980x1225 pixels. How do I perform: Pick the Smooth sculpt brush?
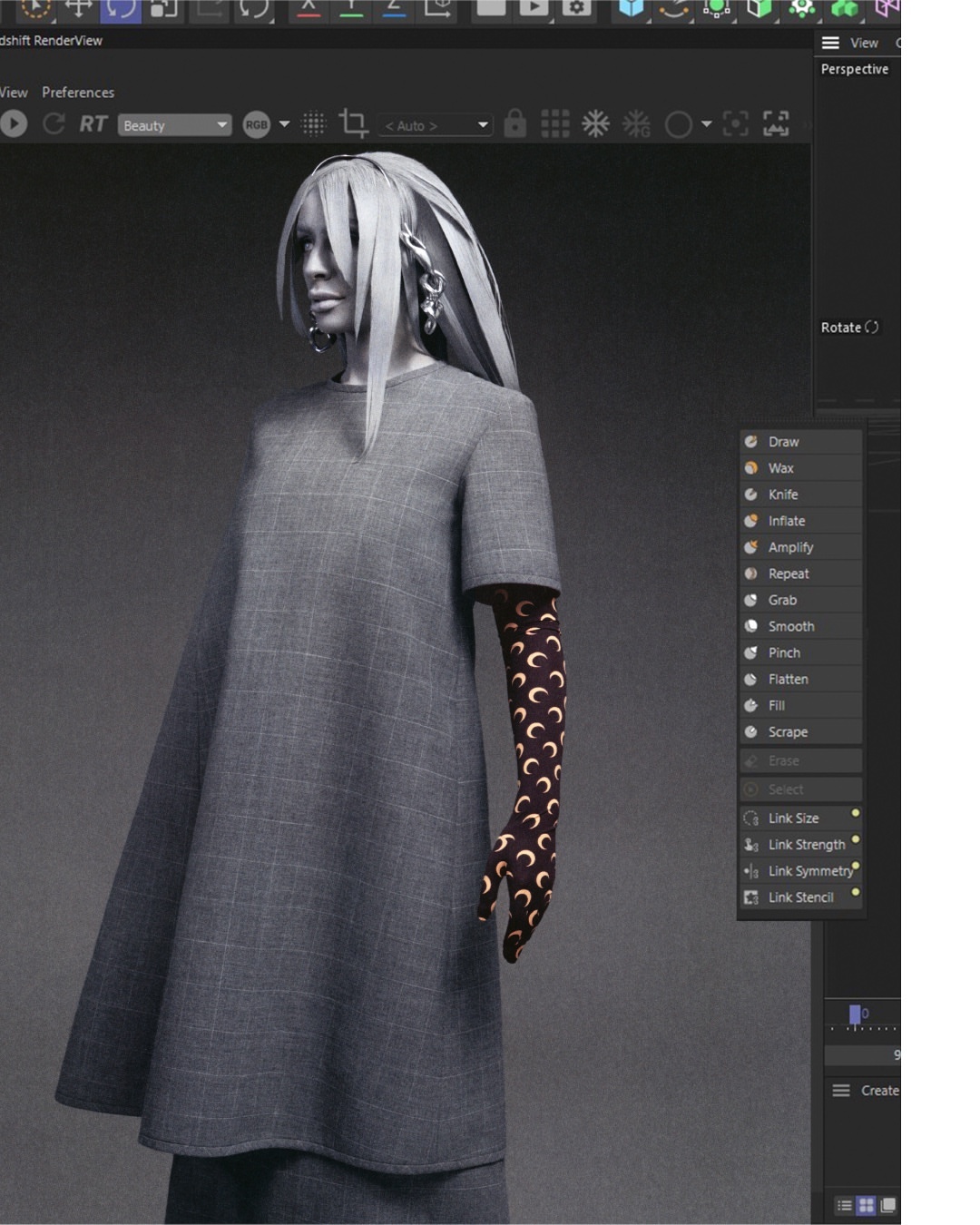click(790, 626)
